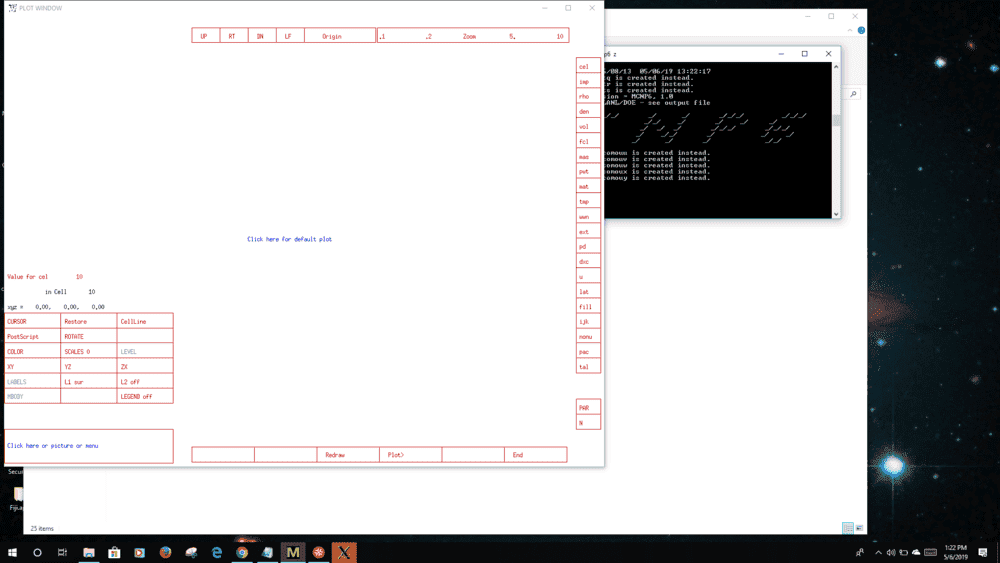Click the greyed MBODY cell

tap(33, 397)
